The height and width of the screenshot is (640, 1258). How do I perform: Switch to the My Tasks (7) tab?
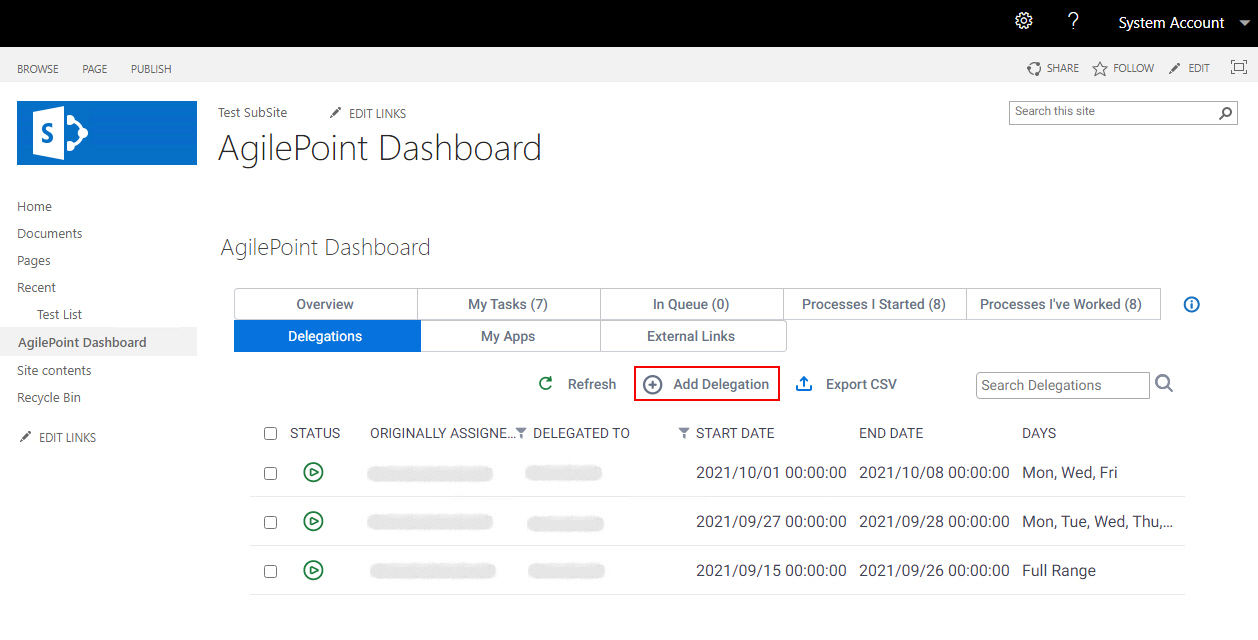[508, 304]
